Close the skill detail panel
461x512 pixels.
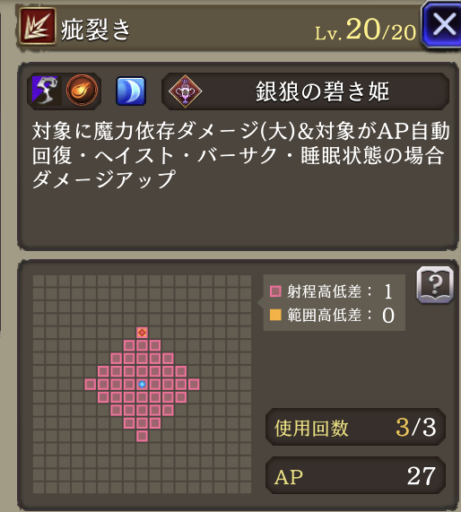click(x=443, y=25)
